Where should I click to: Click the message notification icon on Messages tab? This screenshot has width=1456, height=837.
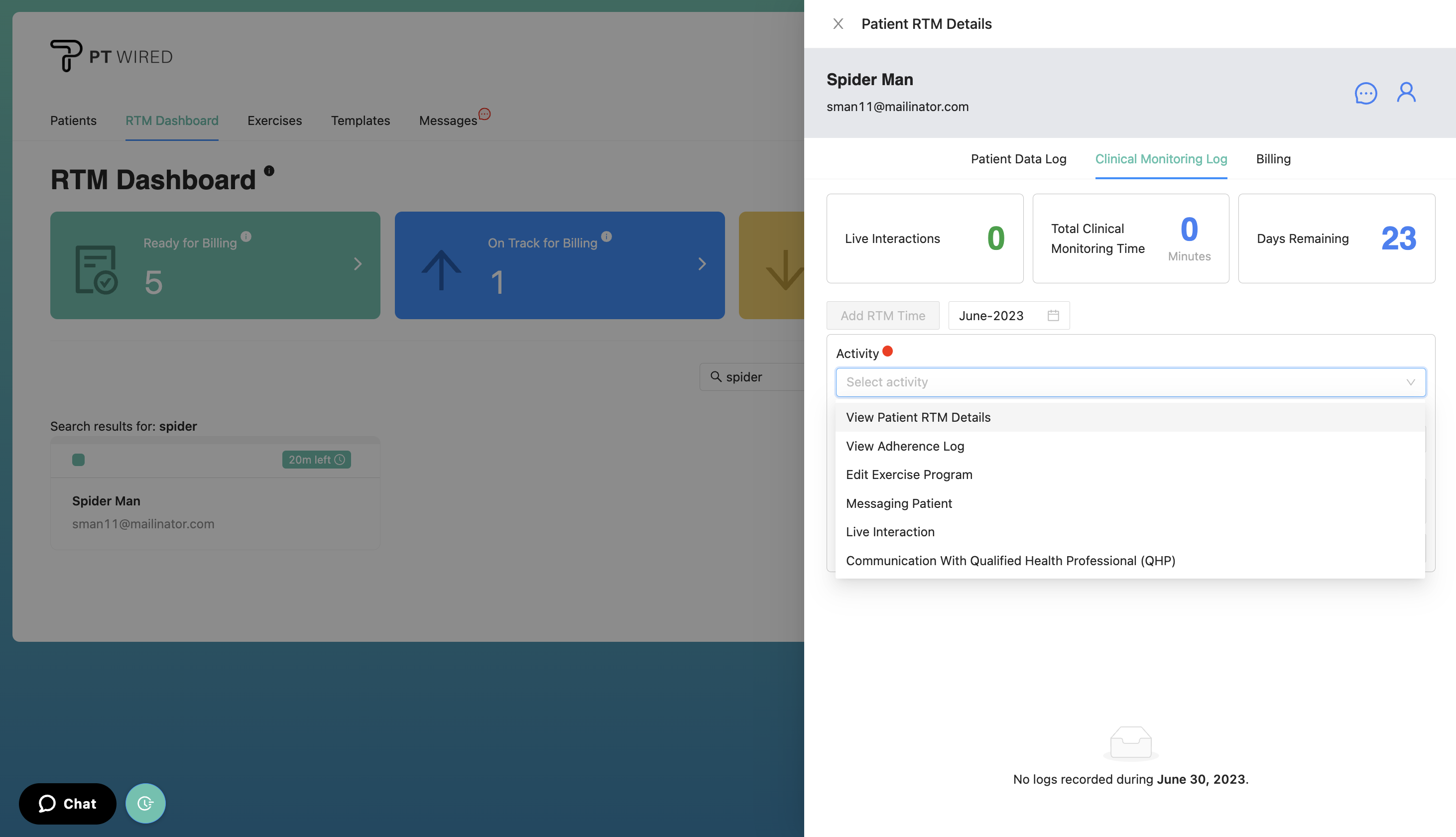pos(485,113)
